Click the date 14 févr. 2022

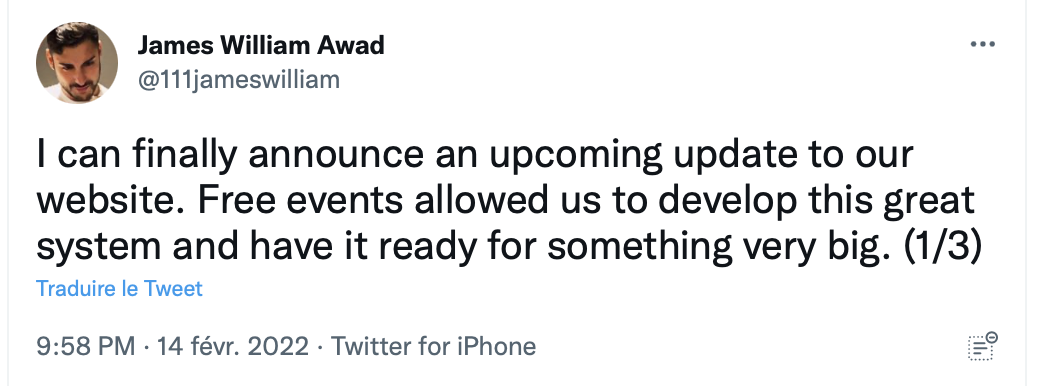click(232, 346)
